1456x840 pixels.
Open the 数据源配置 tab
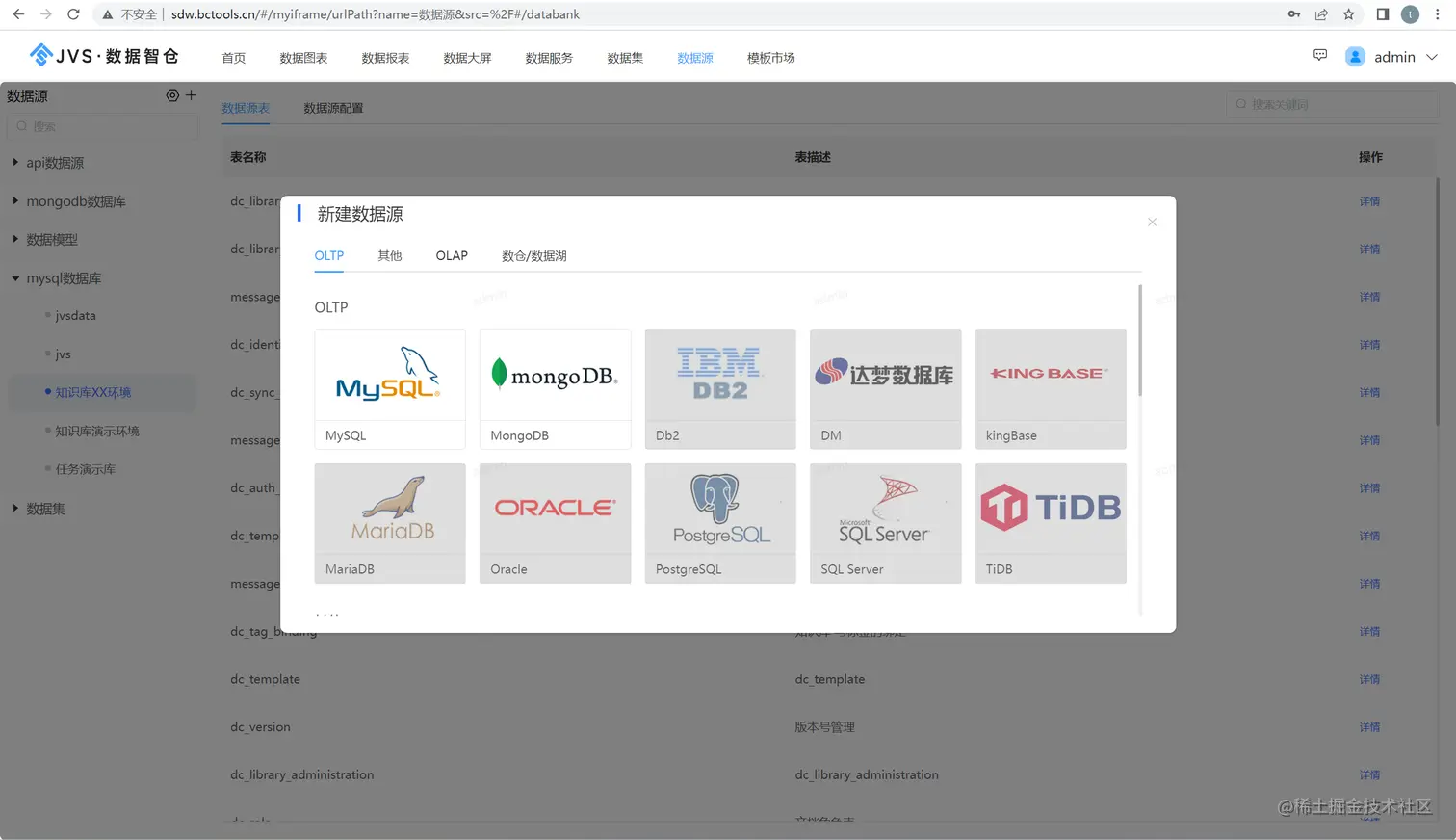333,108
